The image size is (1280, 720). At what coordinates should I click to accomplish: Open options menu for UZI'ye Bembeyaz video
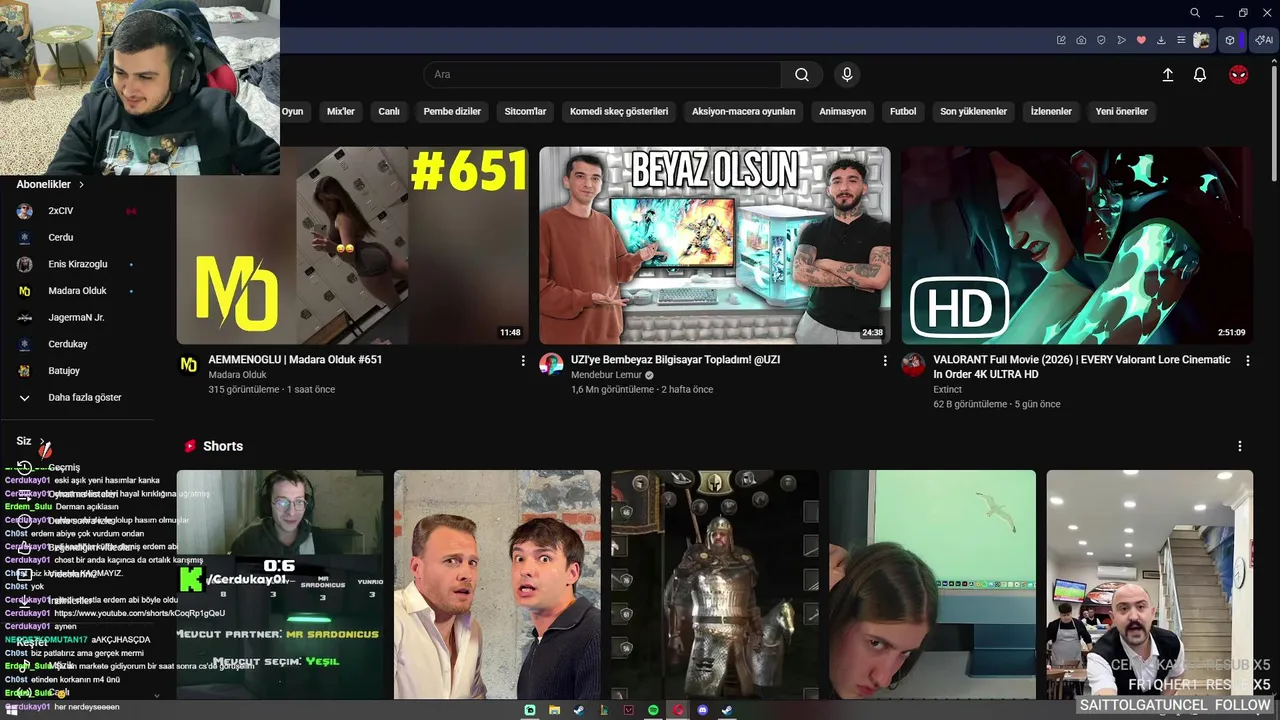pyautogui.click(x=884, y=360)
